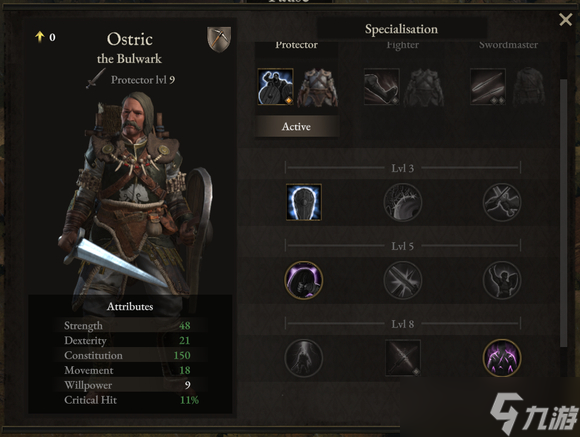The image size is (580, 437).
Task: Select the Lvl 5 raised-arms figure skill
Action: (x=502, y=280)
